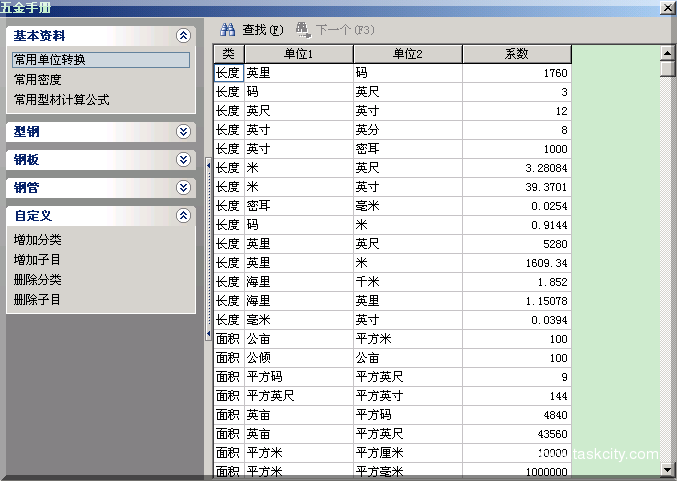Open the 常用密度 sidebar item
The width and height of the screenshot is (677, 481).
(38, 80)
